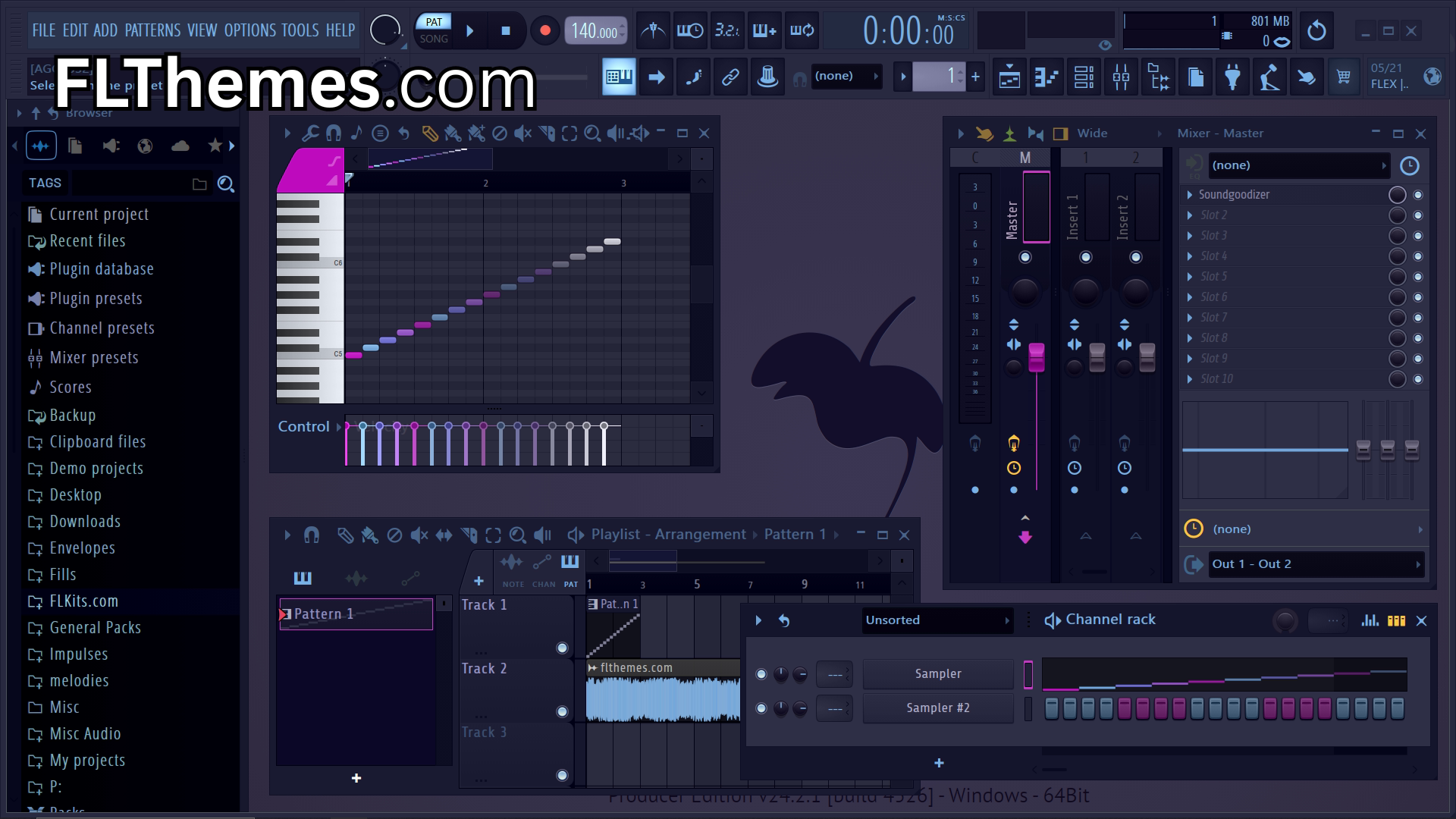Enable wait for input before recording
Image resolution: width=1456 pixels, height=819 pixels.
click(690, 31)
